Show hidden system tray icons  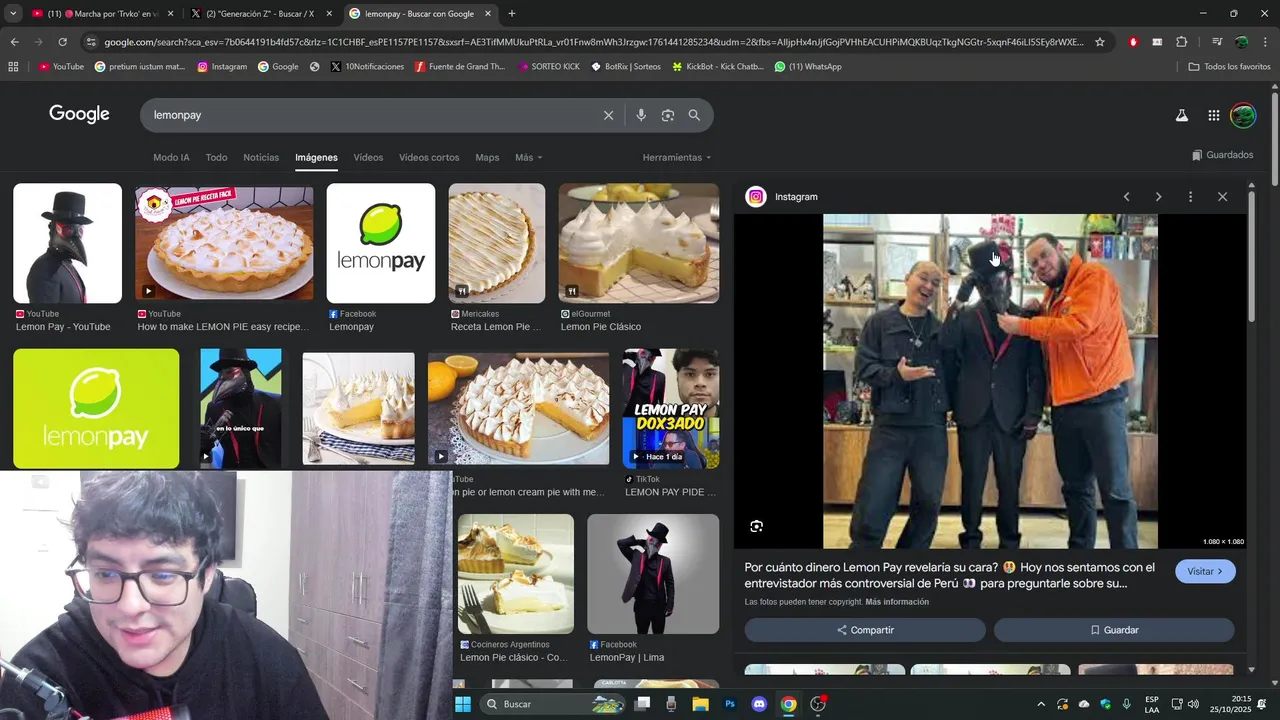1041,704
